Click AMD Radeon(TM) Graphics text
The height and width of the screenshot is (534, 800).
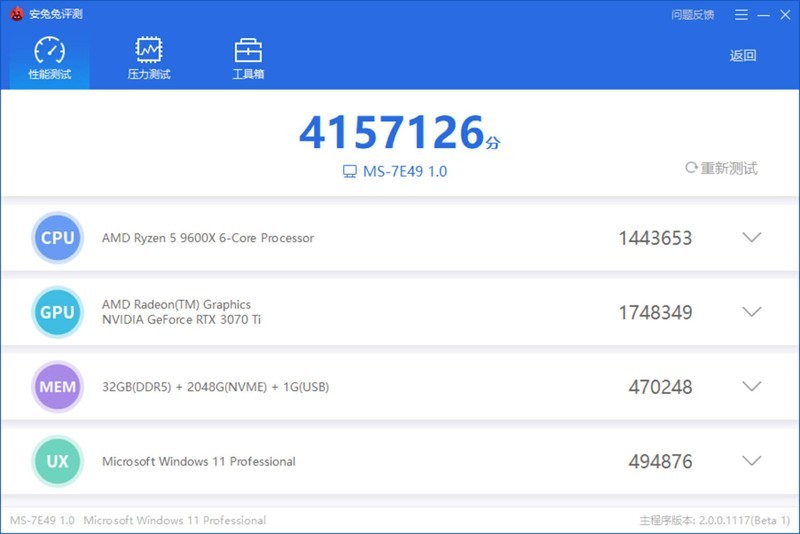[176, 304]
